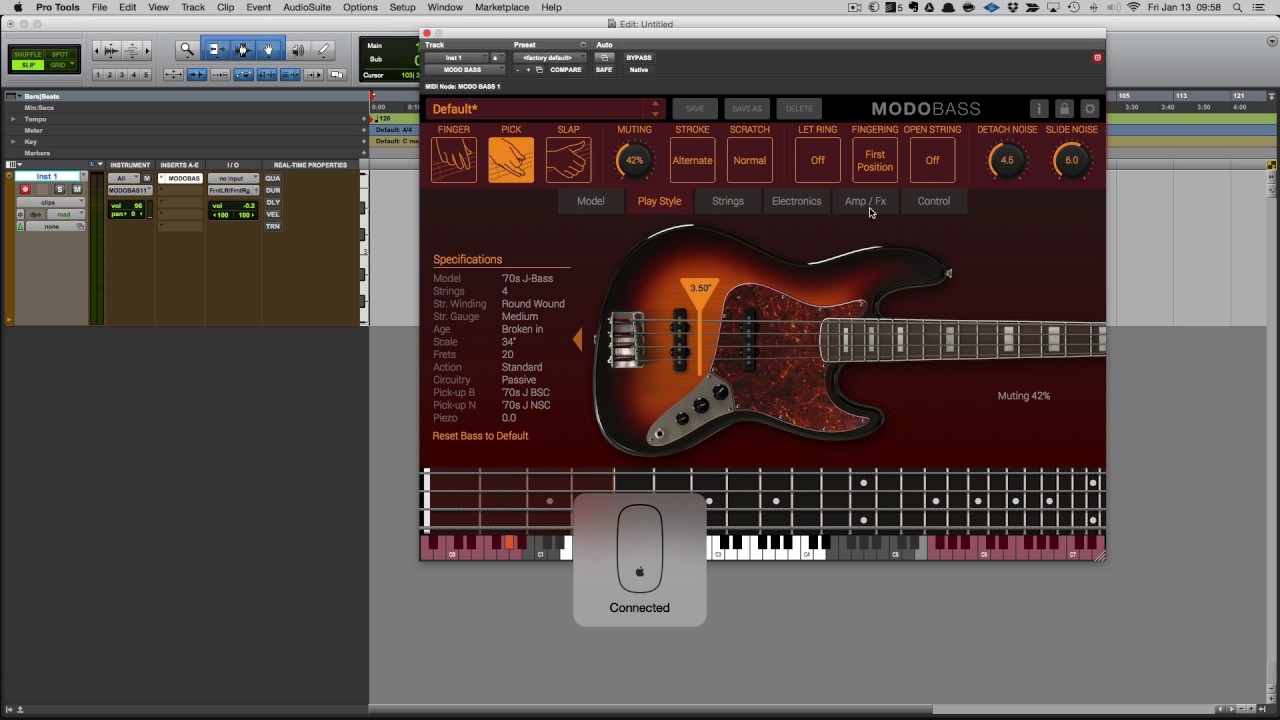1280x720 pixels.
Task: Toggle record enable on Inst 1 track
Action: tap(26, 189)
